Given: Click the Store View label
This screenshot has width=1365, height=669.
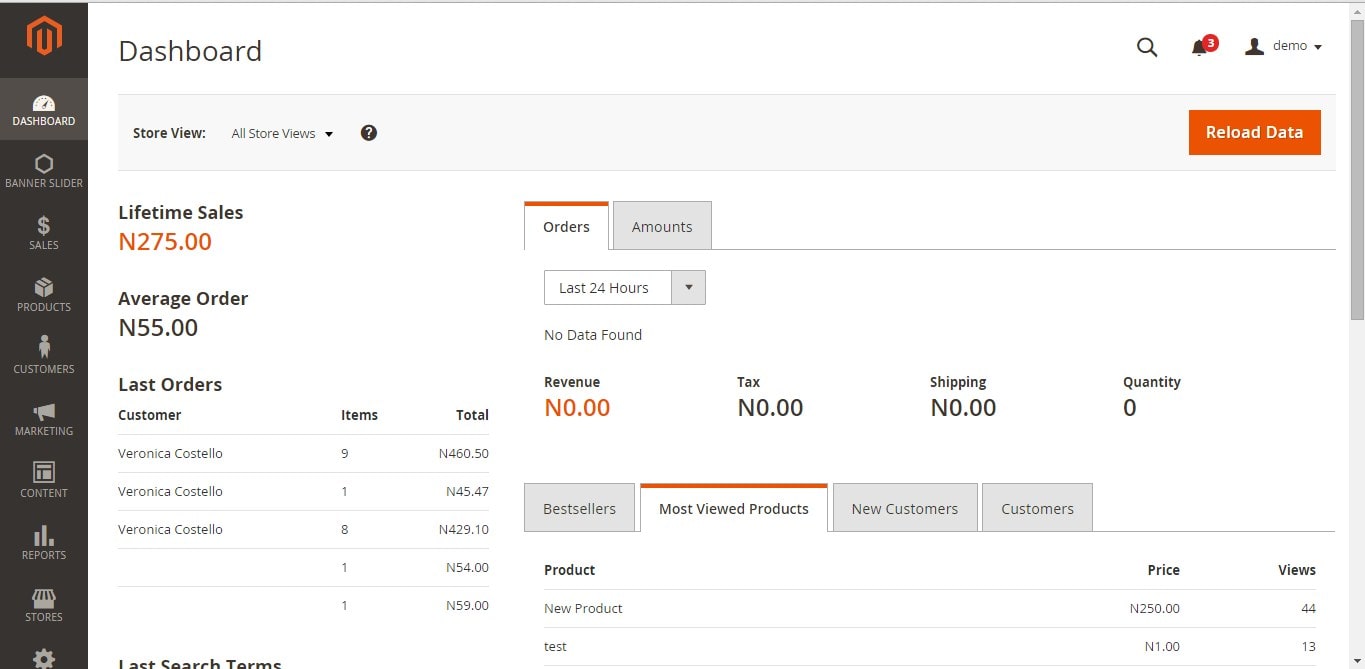Looking at the screenshot, I should [169, 133].
